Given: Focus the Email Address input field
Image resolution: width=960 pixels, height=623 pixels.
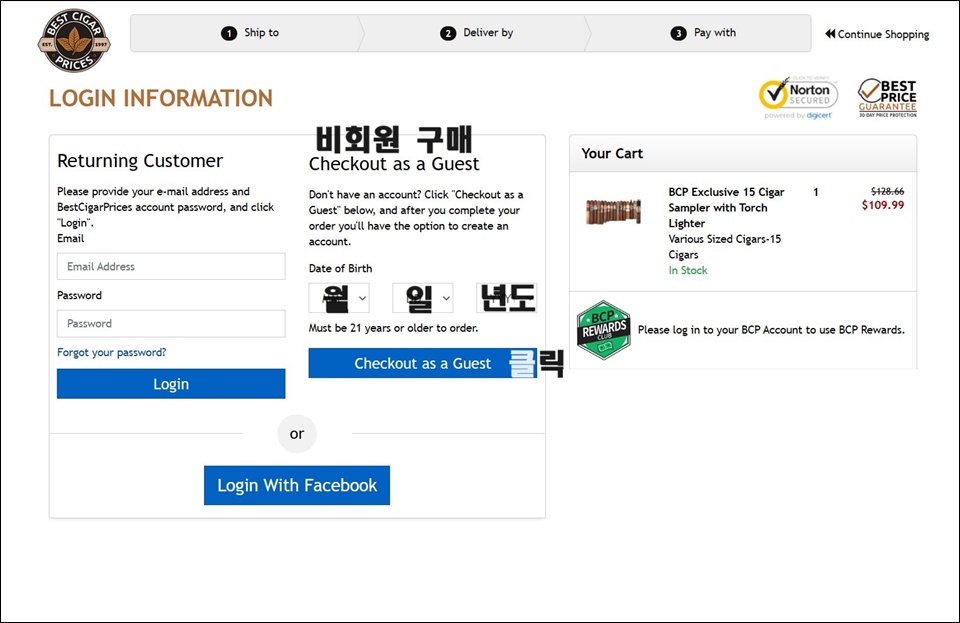Looking at the screenshot, I should click(x=171, y=266).
